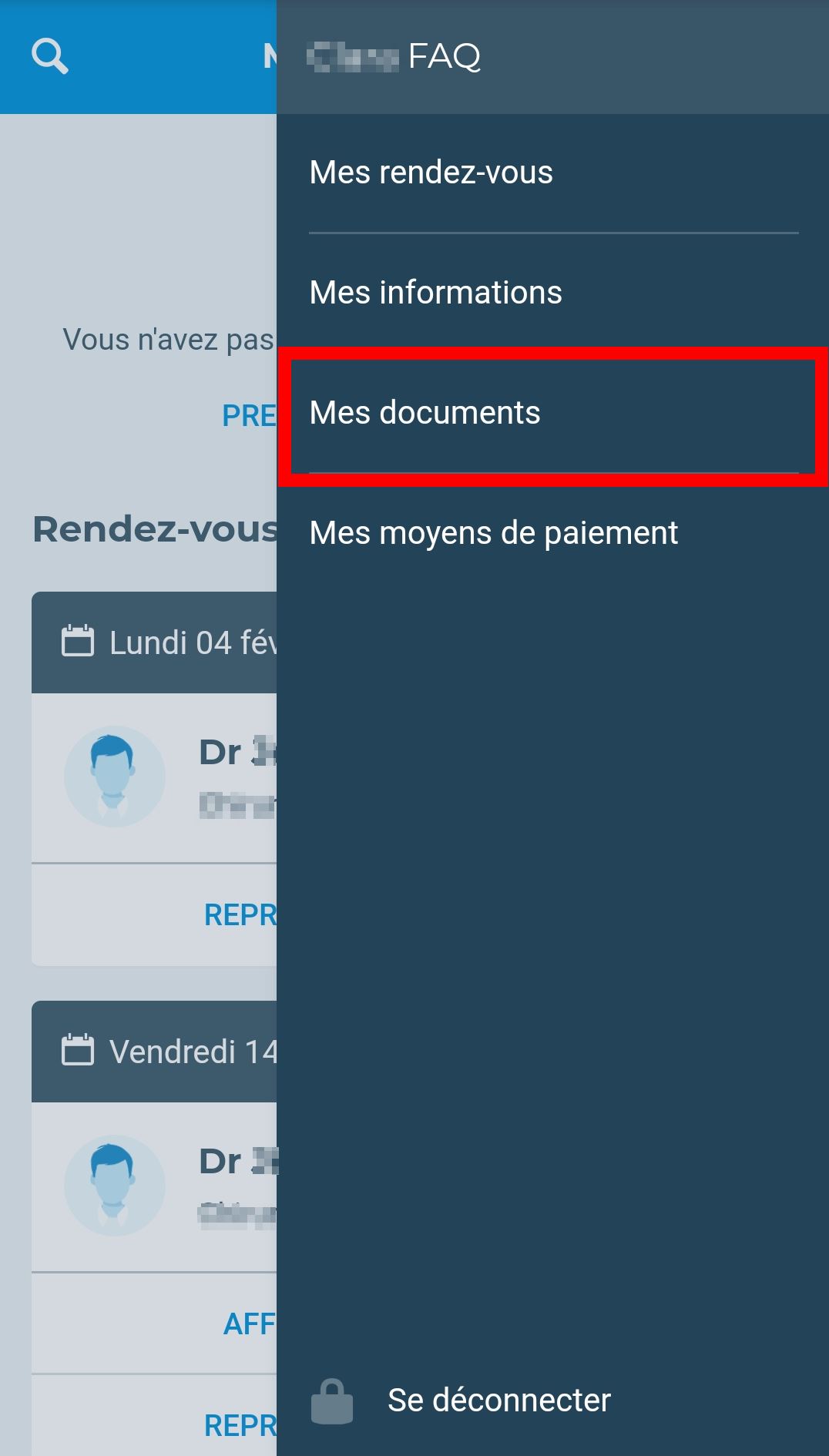Select the Vendredi 14 appointment header
Screen dimensions: 829x1456
point(154,1052)
